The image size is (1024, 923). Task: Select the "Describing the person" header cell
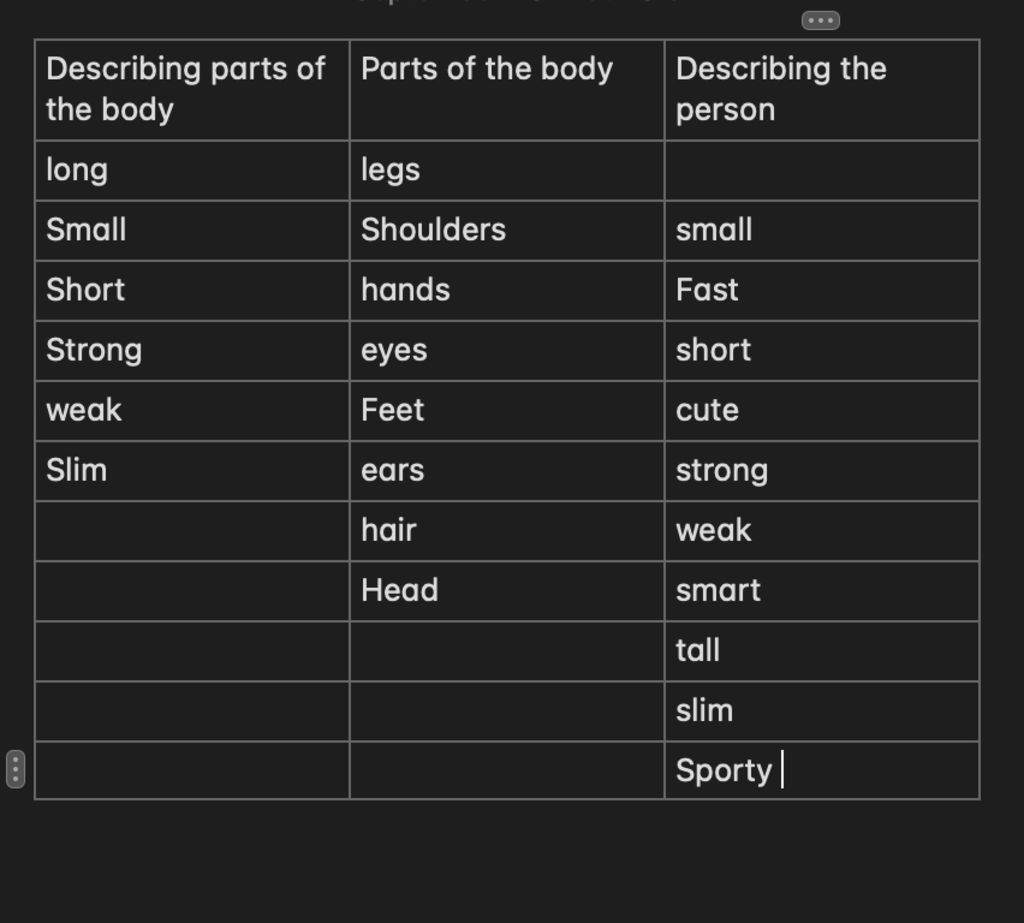pos(821,90)
